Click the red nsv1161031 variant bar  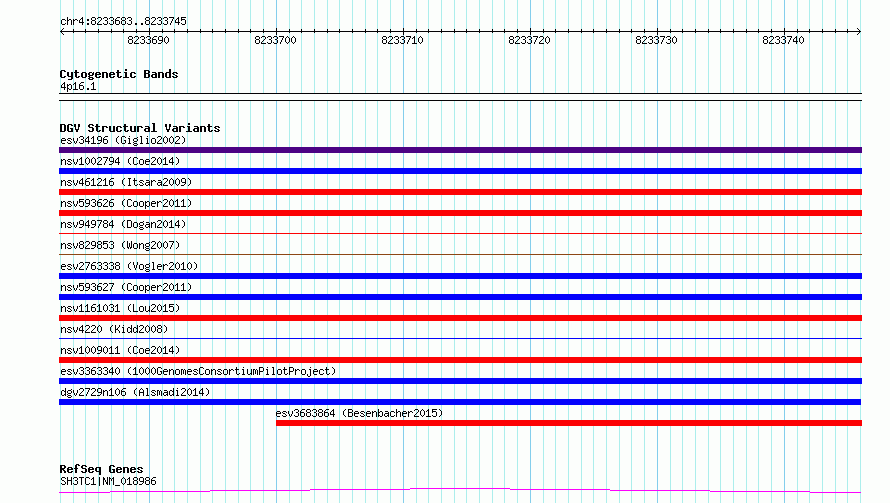pyautogui.click(x=460, y=318)
